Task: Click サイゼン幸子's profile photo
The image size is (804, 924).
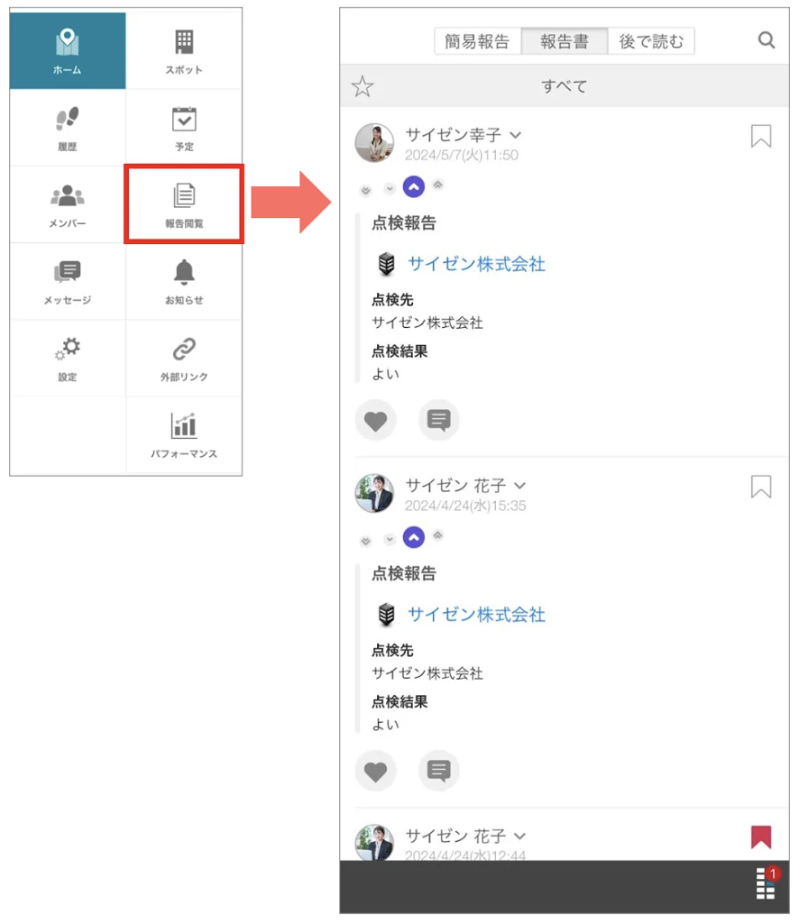Action: click(x=374, y=143)
